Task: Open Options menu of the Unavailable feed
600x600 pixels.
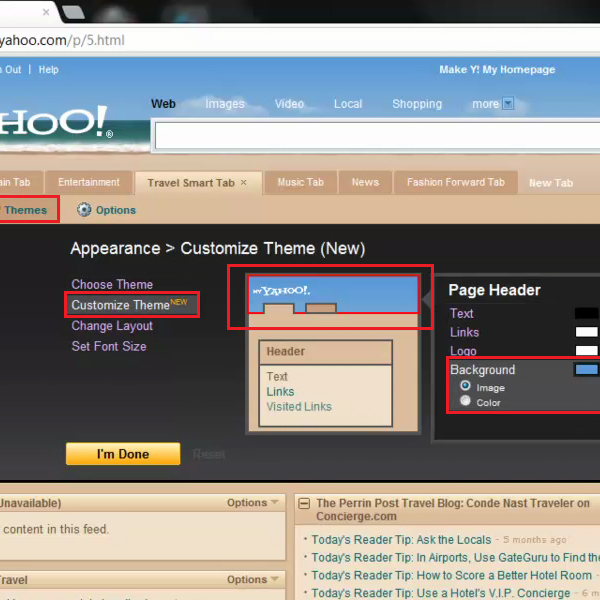Action: pyautogui.click(x=252, y=502)
